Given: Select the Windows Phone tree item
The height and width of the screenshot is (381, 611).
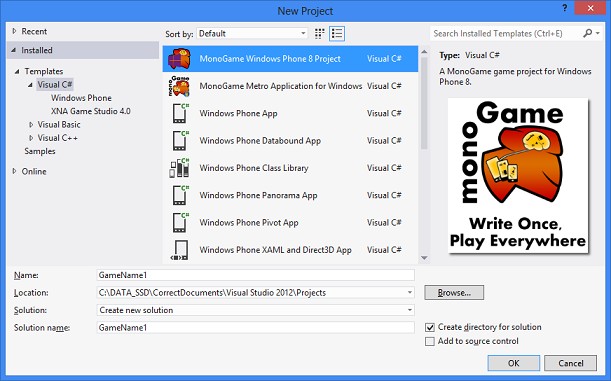Looking at the screenshot, I should [81, 98].
